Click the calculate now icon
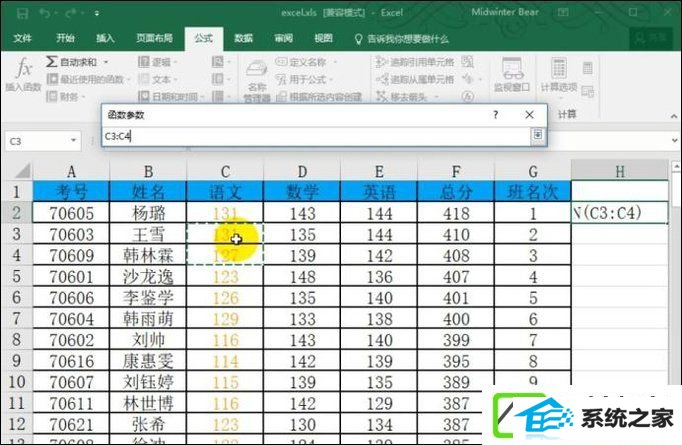Image resolution: width=682 pixels, height=445 pixels. 588,68
